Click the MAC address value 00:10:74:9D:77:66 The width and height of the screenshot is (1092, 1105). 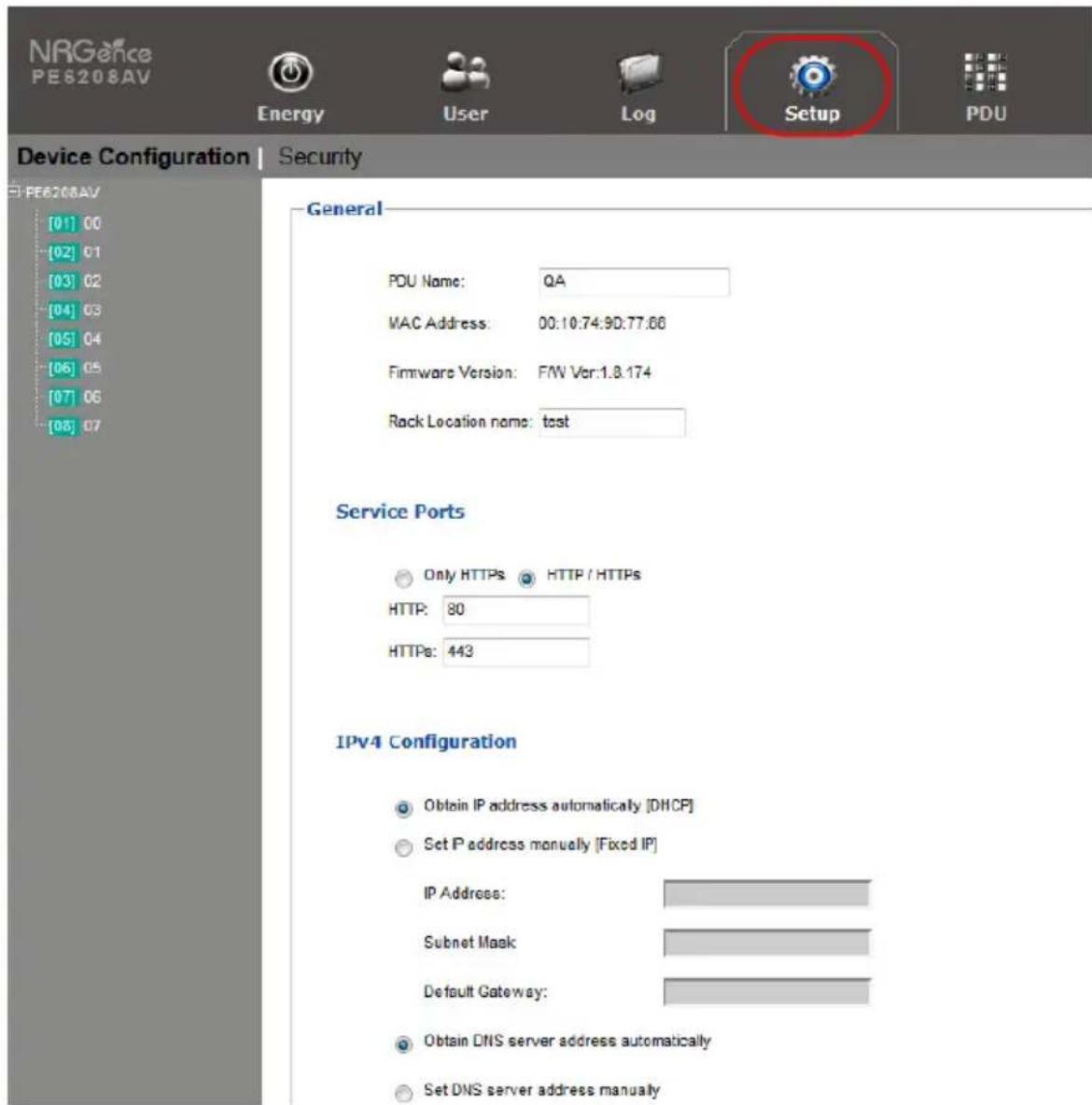tap(602, 324)
